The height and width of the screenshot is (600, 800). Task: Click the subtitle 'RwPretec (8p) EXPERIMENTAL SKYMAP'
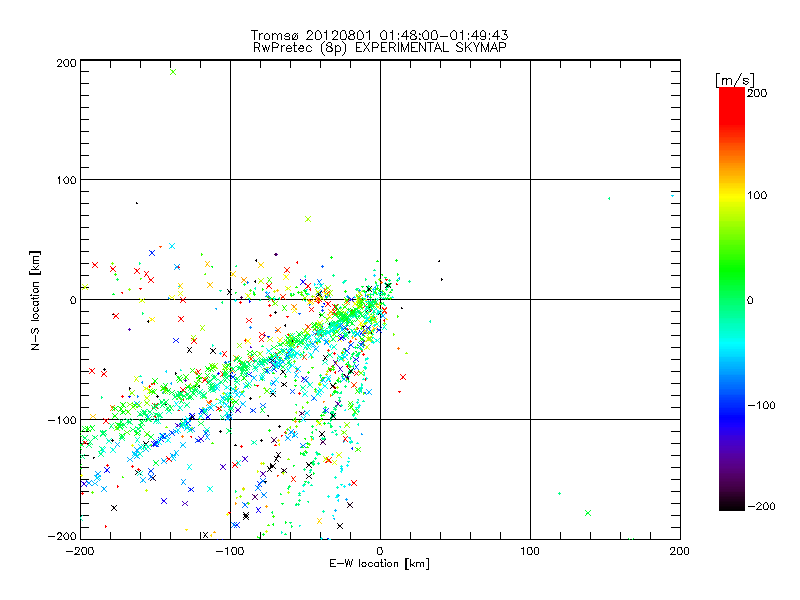click(x=380, y=48)
